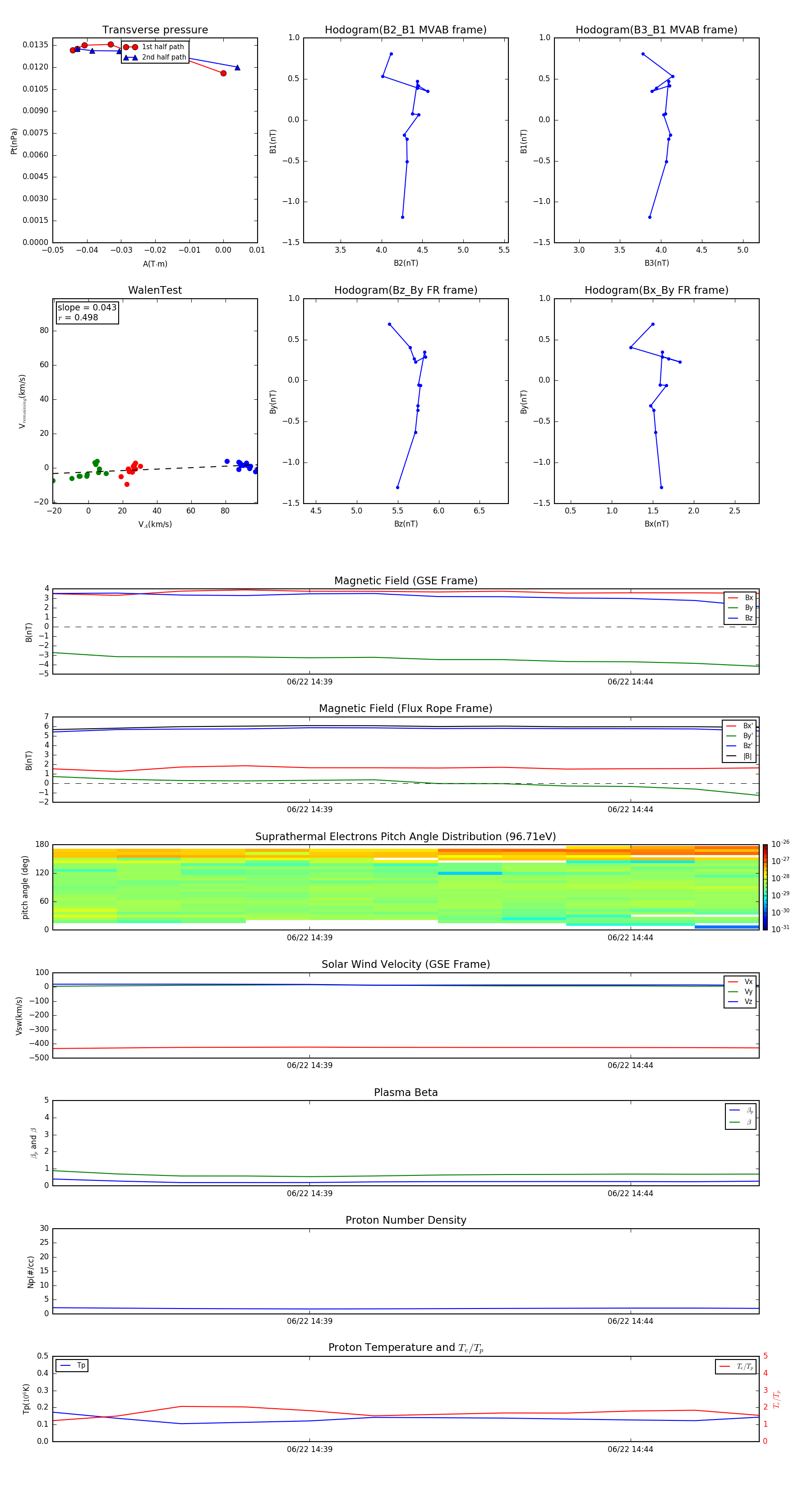Click the 'Vy' legend entry in solar wind panel
This screenshot has height=1489, width=812.
pyautogui.click(x=740, y=991)
